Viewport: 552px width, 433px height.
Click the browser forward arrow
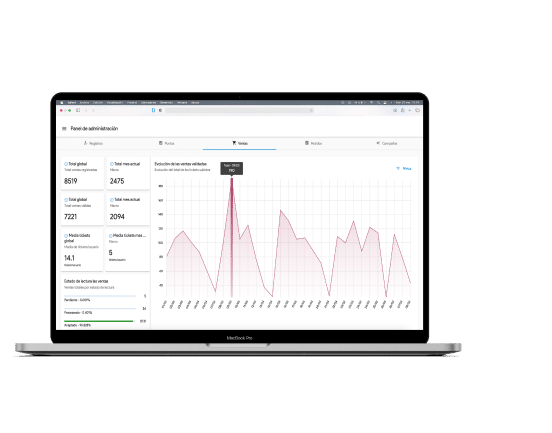click(93, 110)
